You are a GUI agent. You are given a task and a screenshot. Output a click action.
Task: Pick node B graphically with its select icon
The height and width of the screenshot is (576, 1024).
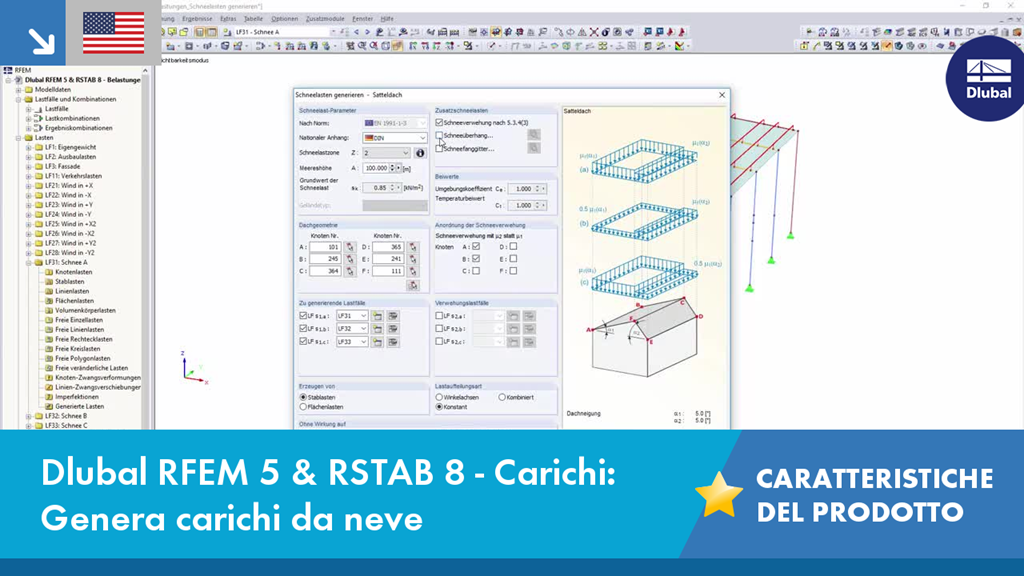click(350, 259)
